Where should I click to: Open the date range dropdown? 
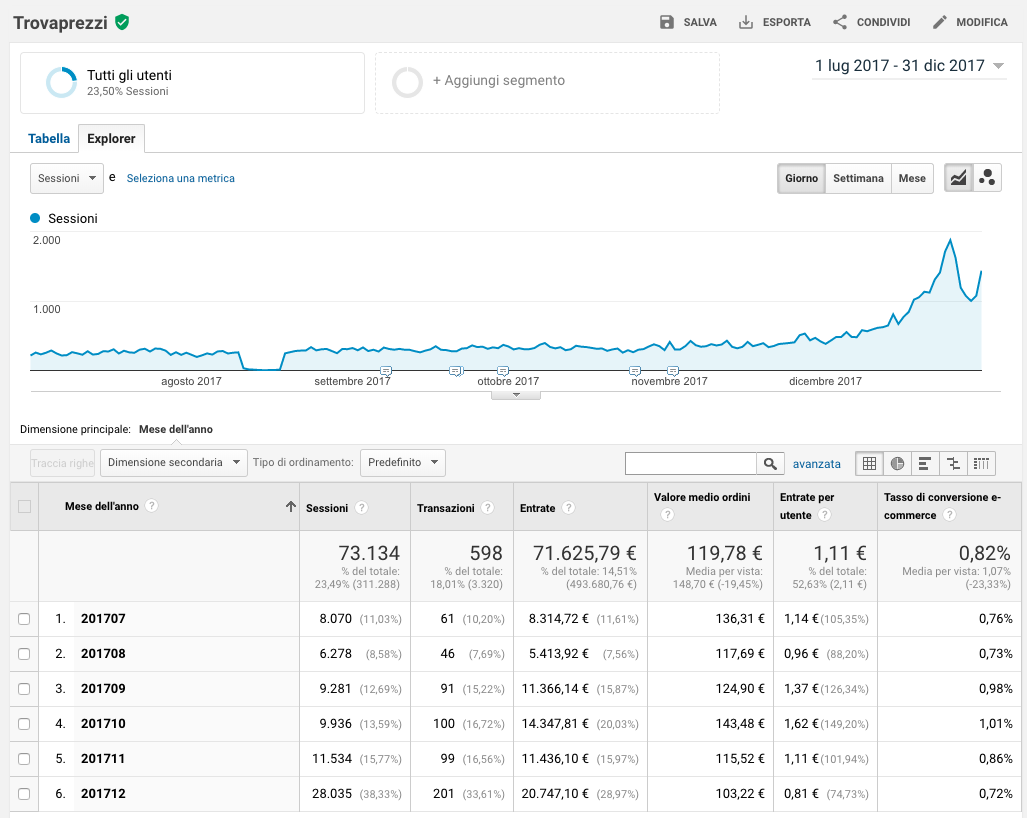pyautogui.click(x=909, y=65)
